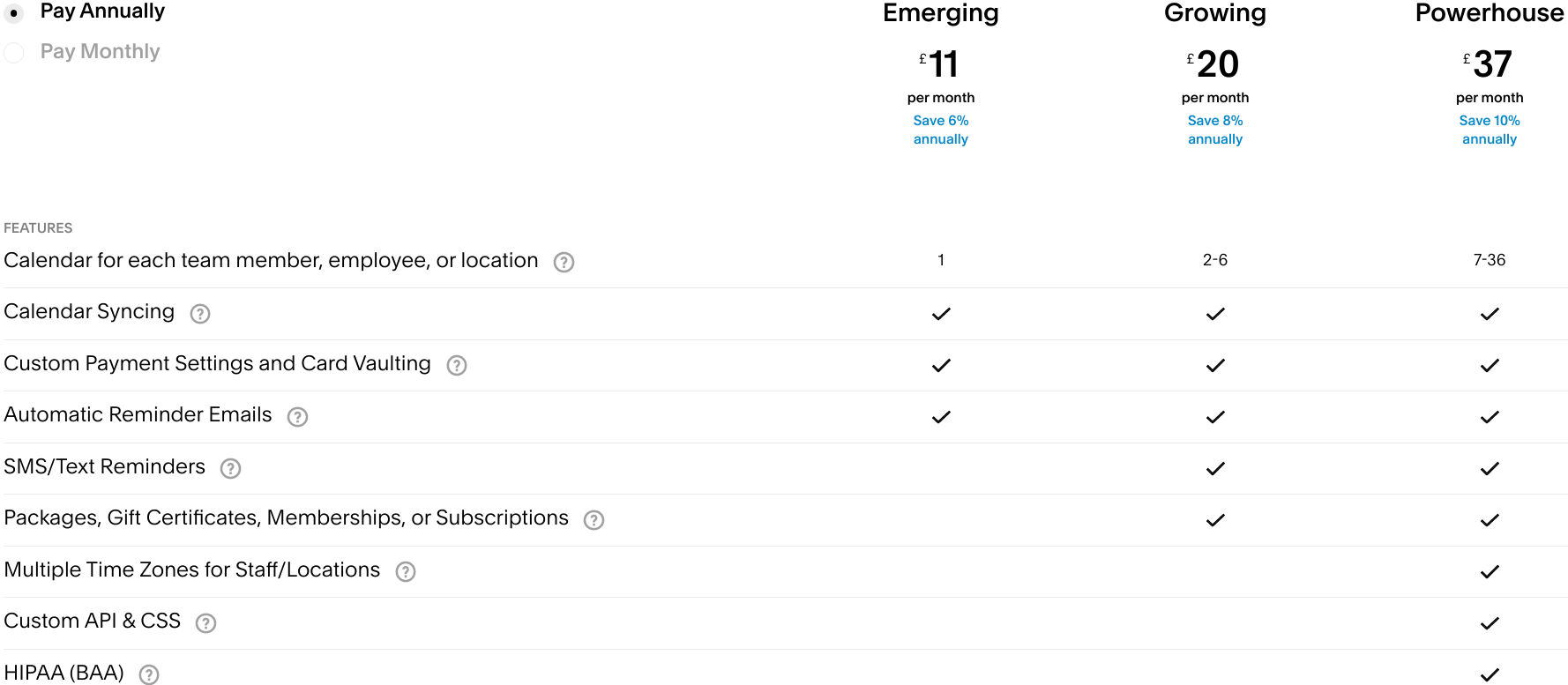
Task: Click Save 6% annually under Emerging
Action: coord(940,130)
